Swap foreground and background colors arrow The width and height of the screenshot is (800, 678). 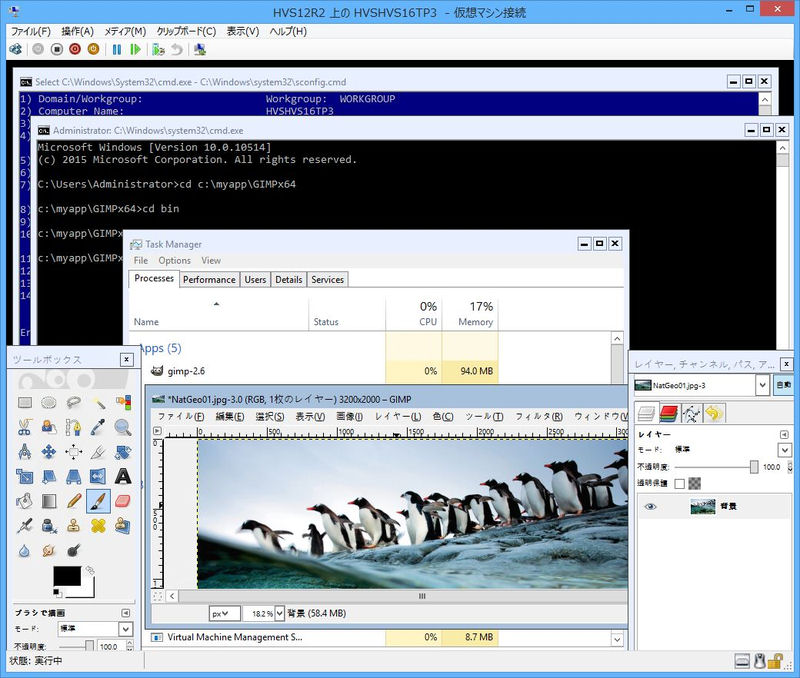(90, 569)
